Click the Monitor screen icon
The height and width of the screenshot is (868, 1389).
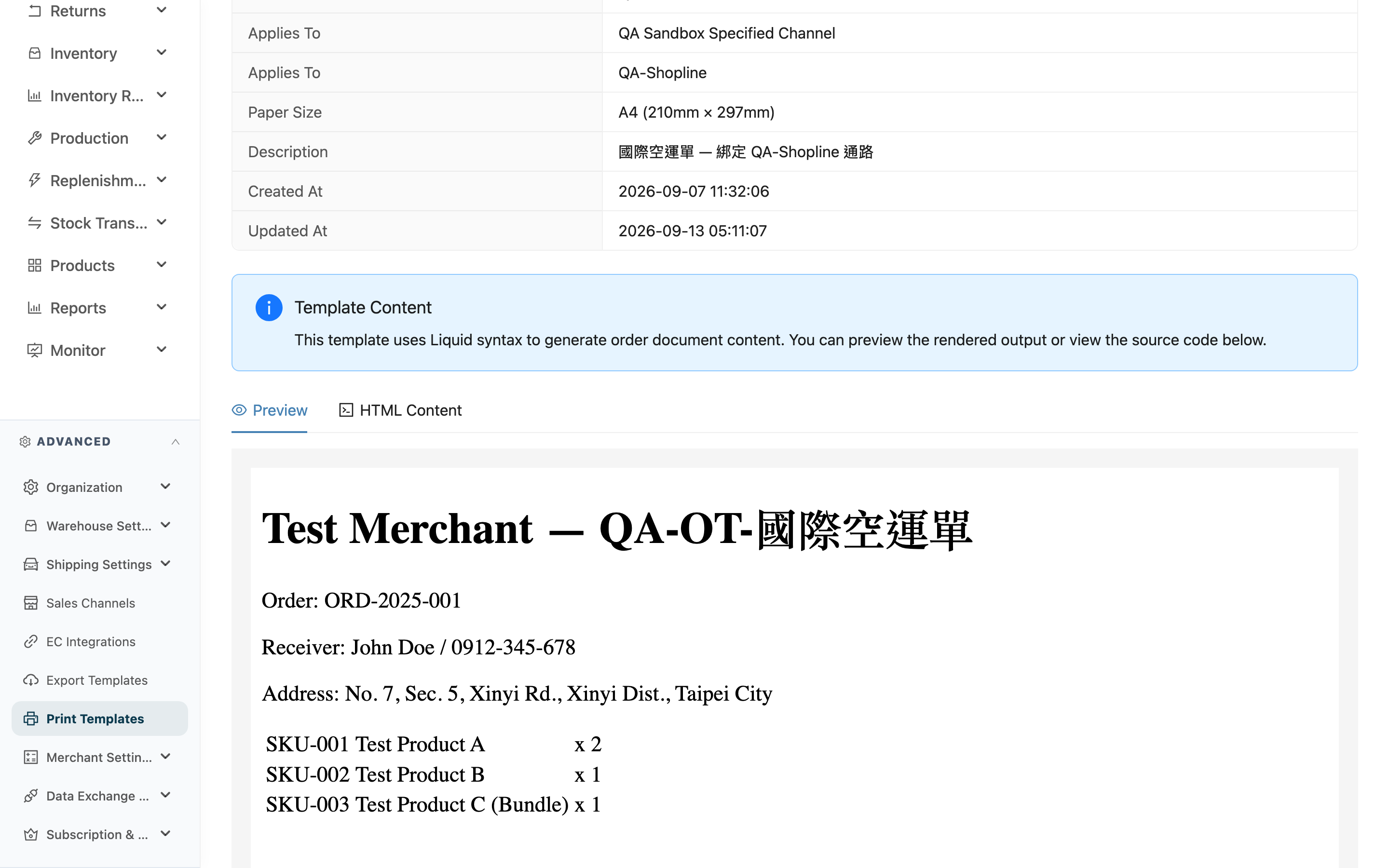pos(34,350)
